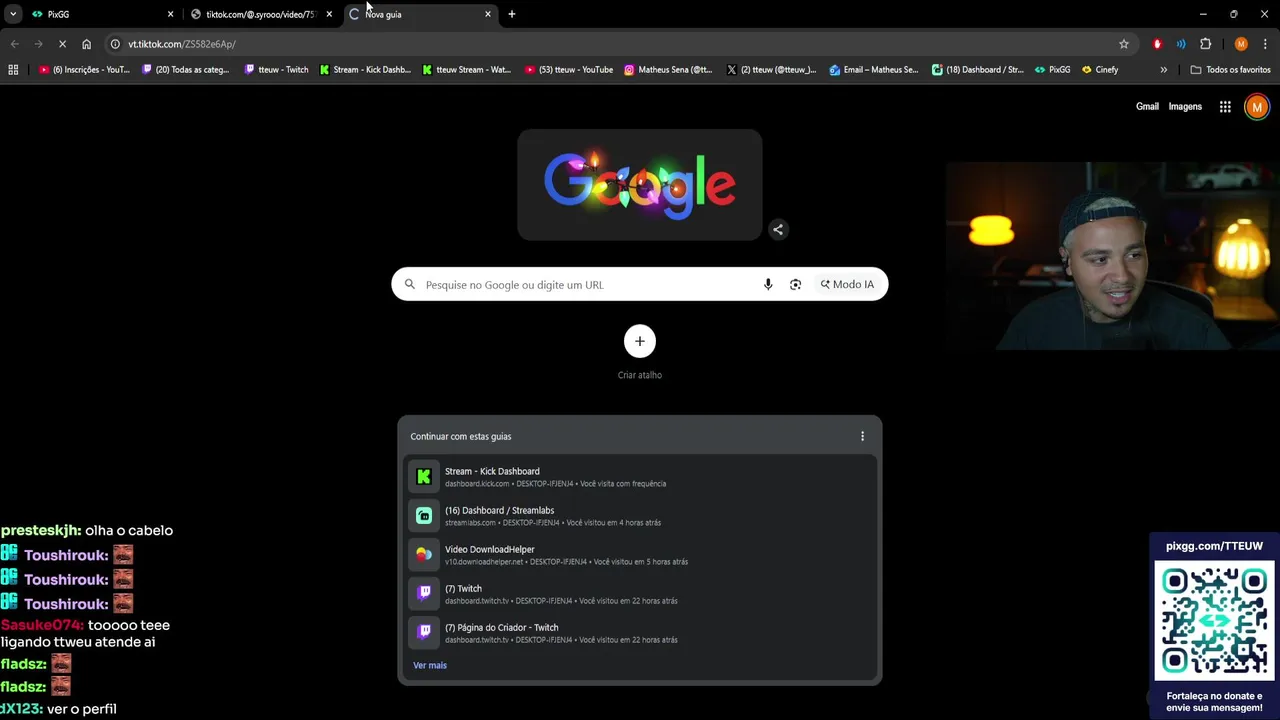View site information icon in address bar
The image size is (1280, 720).
tap(115, 44)
